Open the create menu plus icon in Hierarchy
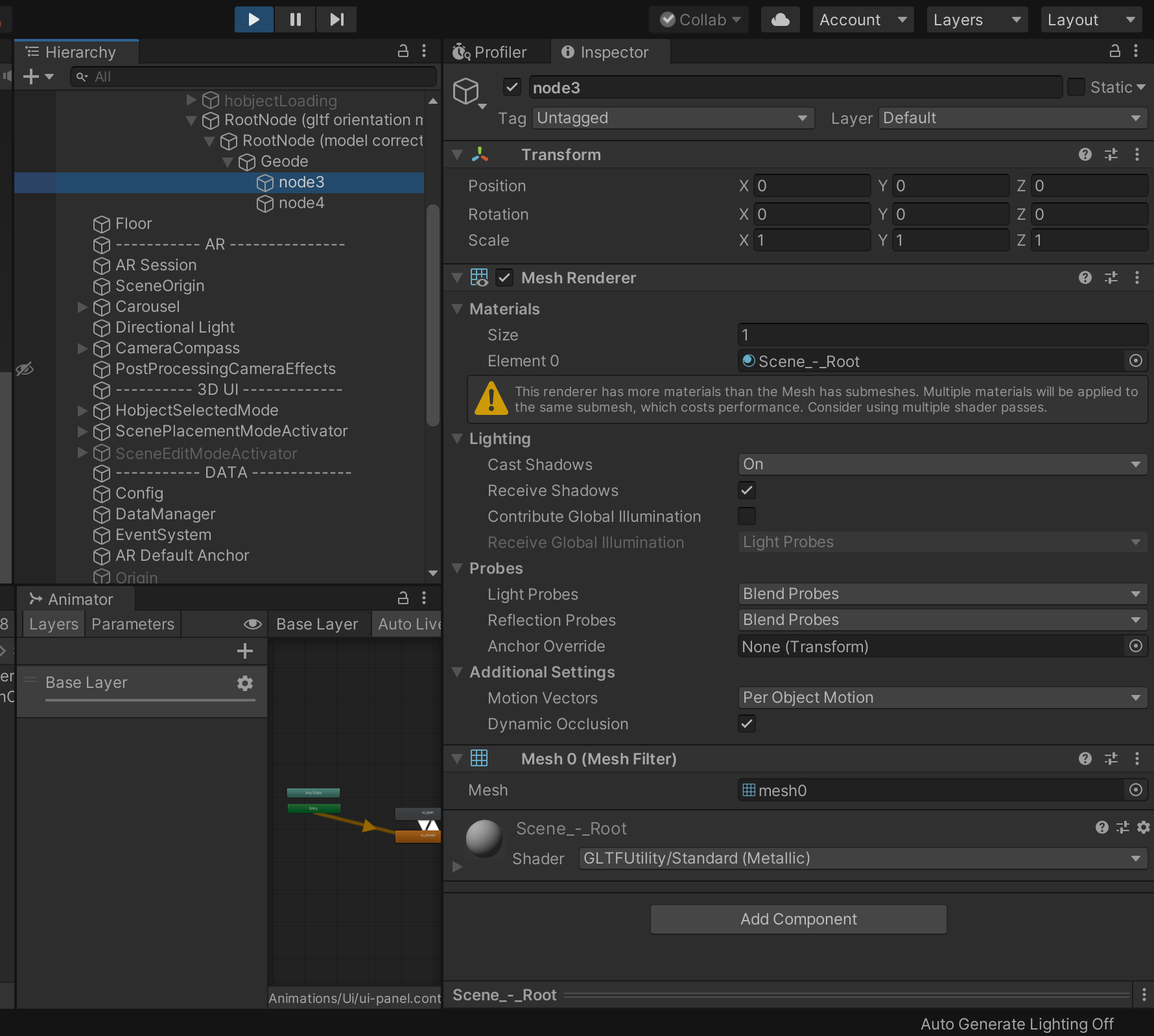 point(30,76)
